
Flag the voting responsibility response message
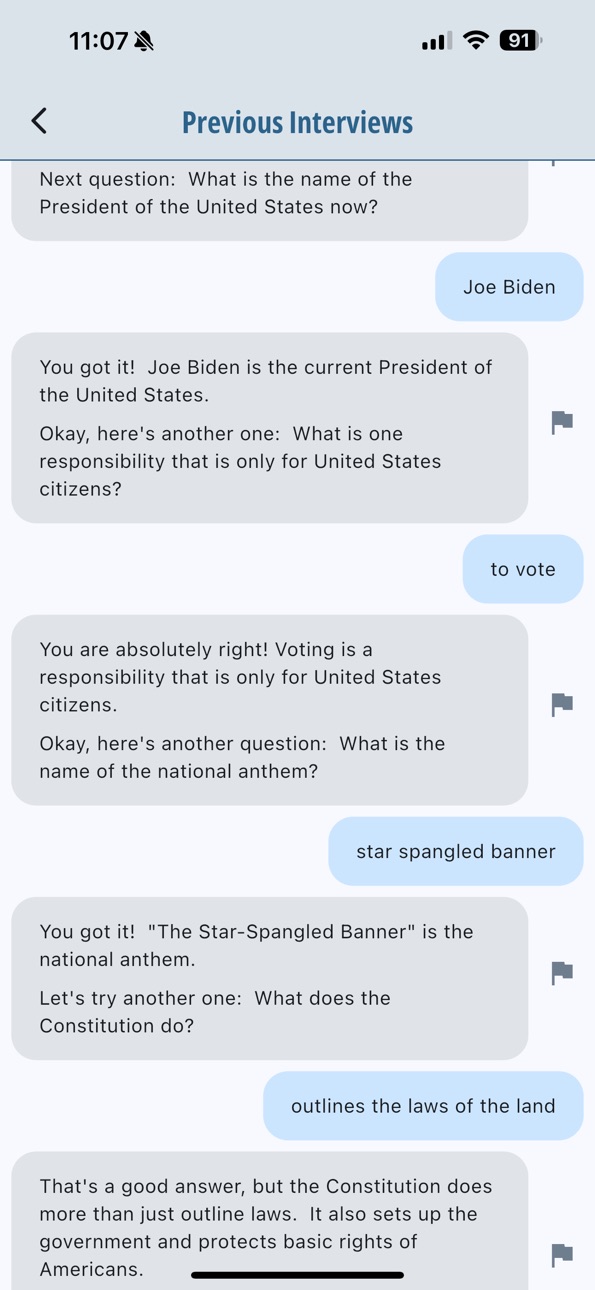pos(562,704)
